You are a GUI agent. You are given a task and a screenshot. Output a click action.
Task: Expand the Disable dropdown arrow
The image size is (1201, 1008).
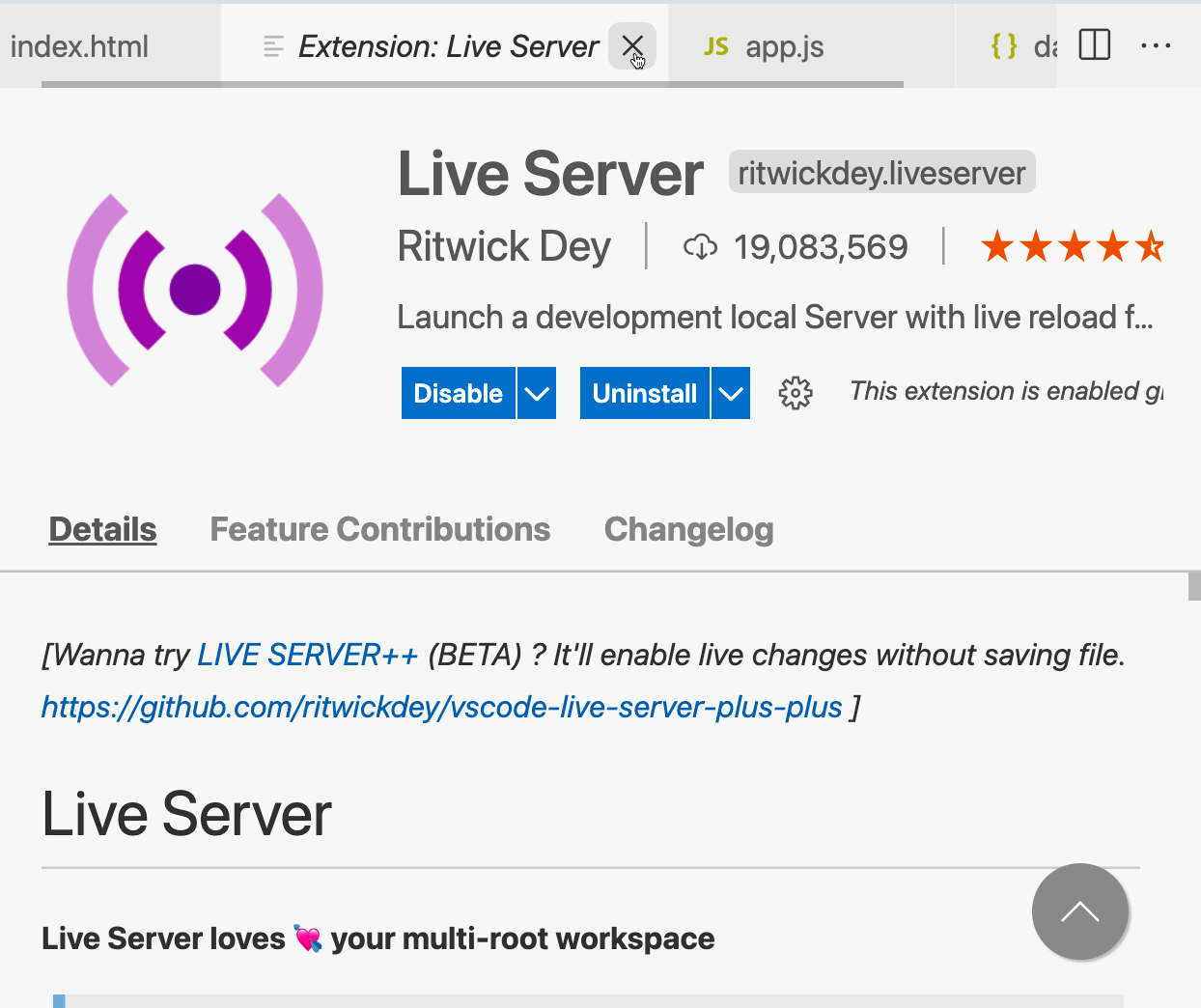[x=537, y=393]
